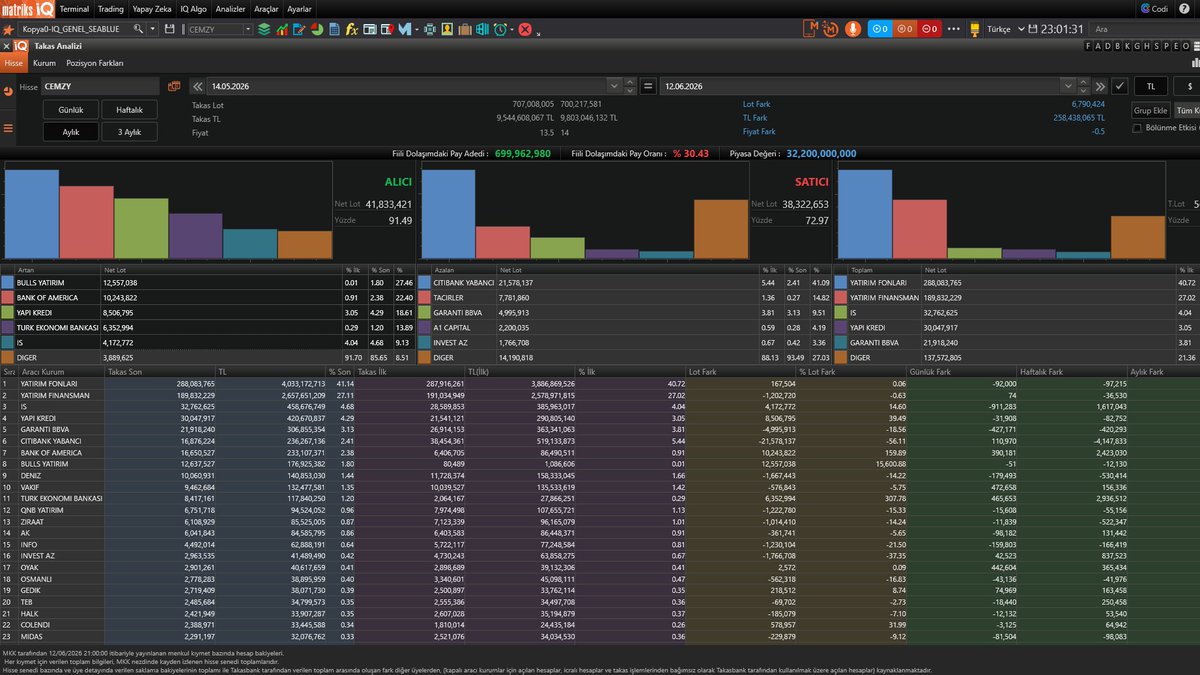Select the 3 Aylık period toggle
The height and width of the screenshot is (675, 1200).
(x=129, y=132)
